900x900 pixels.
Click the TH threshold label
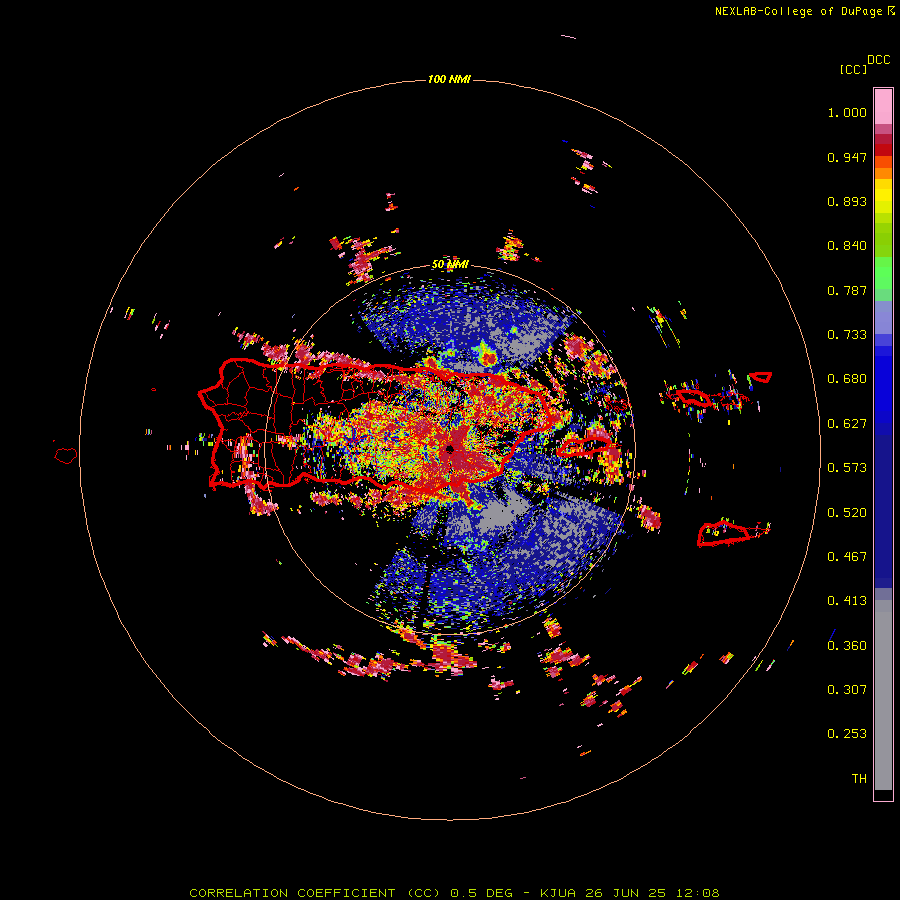click(x=859, y=779)
